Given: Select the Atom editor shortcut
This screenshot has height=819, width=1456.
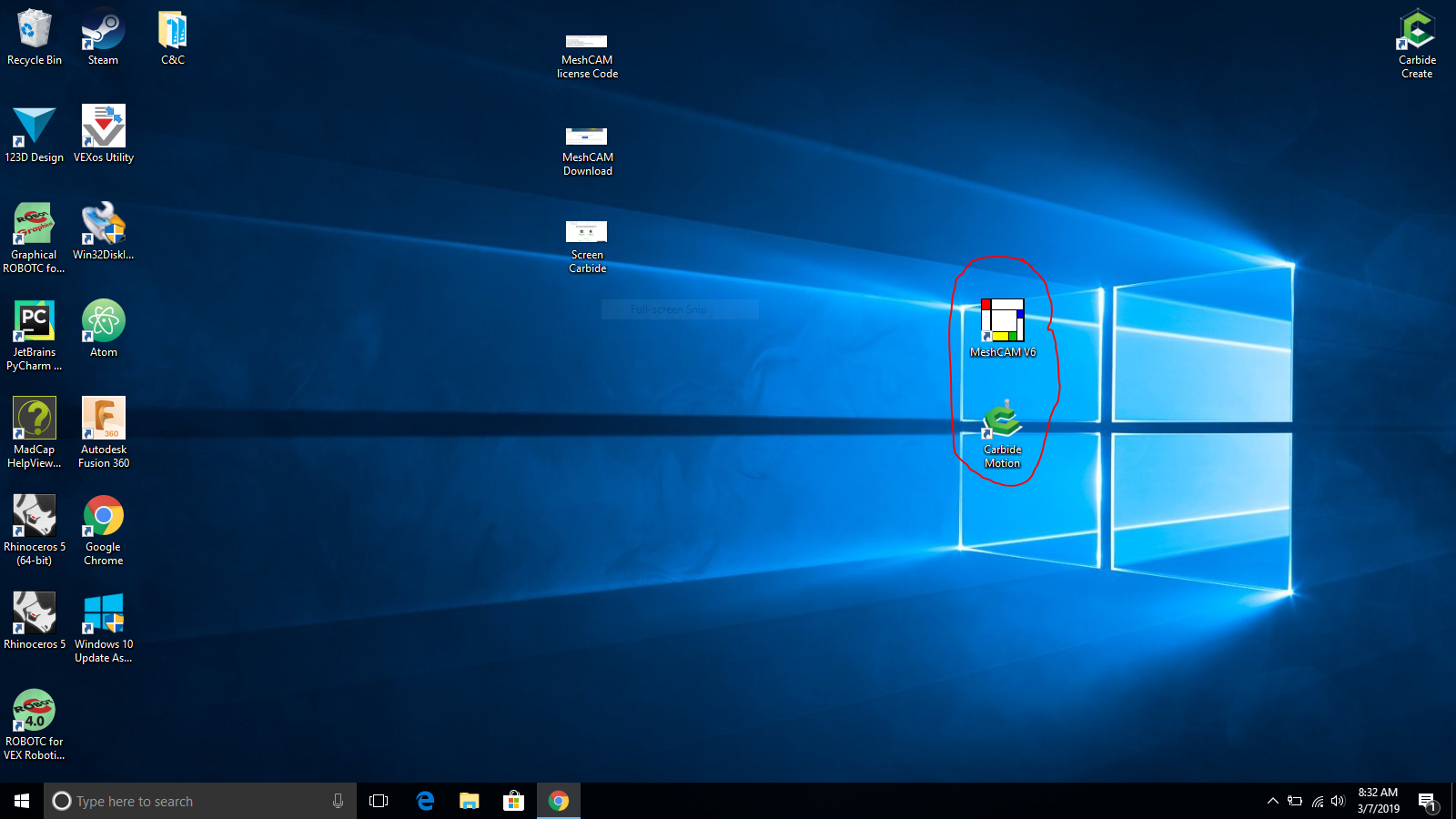Looking at the screenshot, I should 104,329.
